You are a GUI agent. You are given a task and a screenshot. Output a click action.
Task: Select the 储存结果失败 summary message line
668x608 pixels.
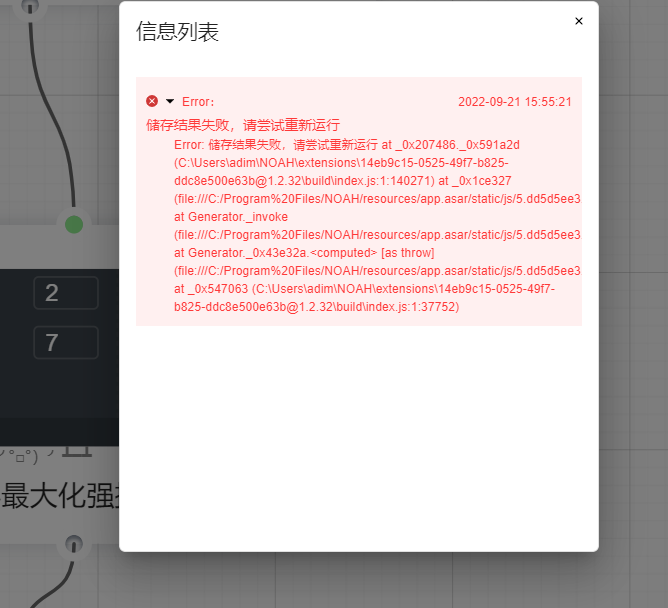tap(243, 125)
